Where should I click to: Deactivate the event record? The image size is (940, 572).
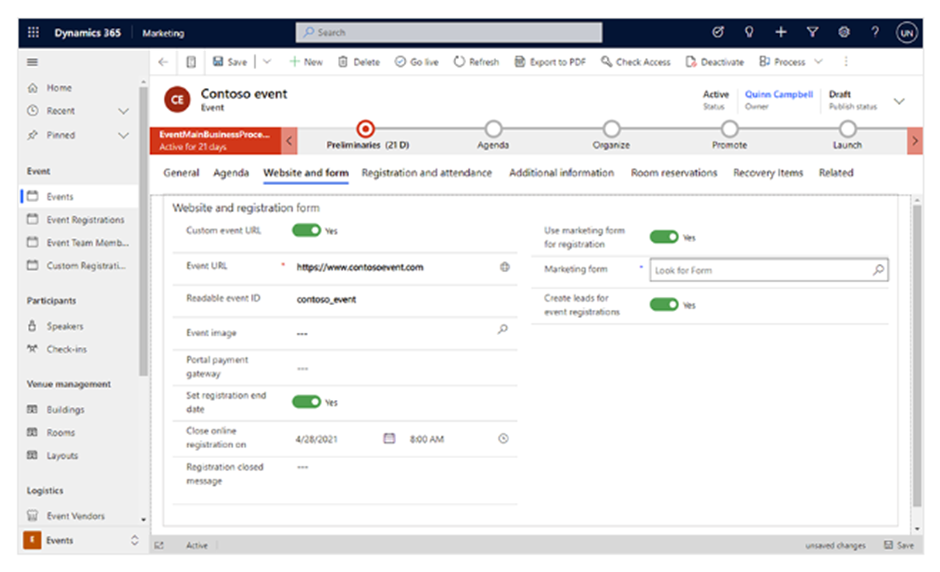click(x=715, y=62)
